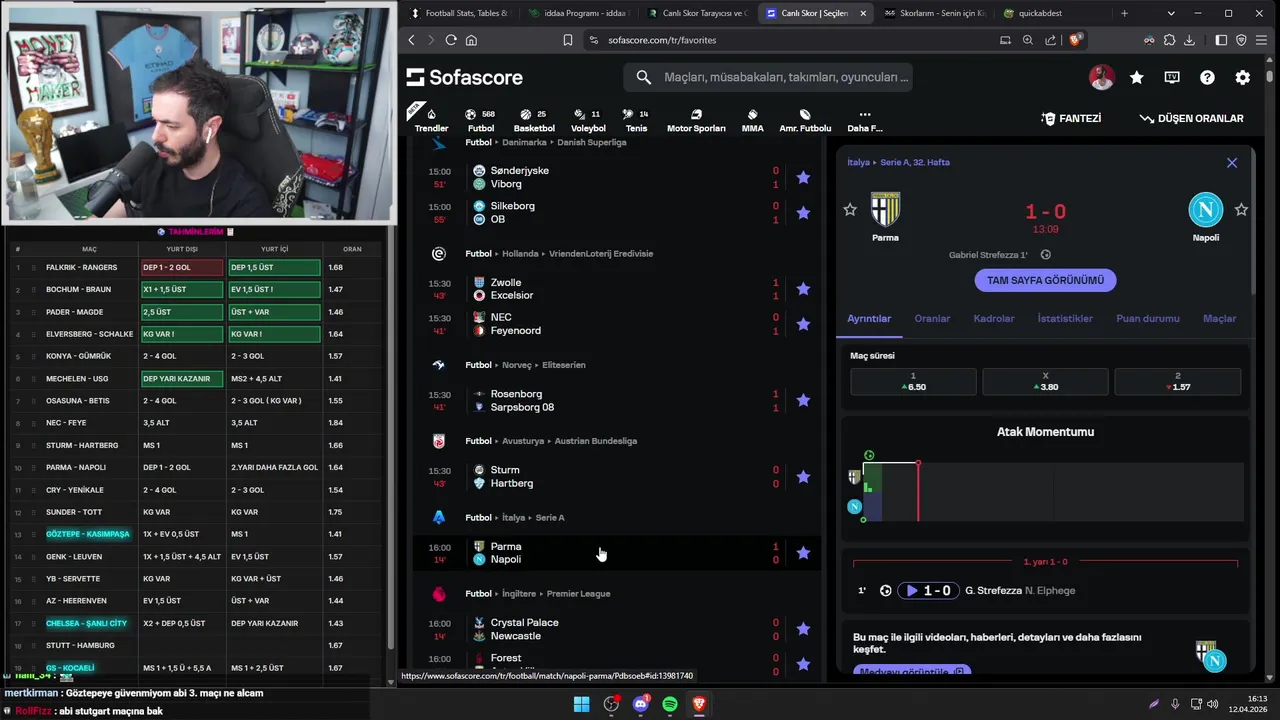Switch to the Puan durumu tab

tap(1148, 319)
